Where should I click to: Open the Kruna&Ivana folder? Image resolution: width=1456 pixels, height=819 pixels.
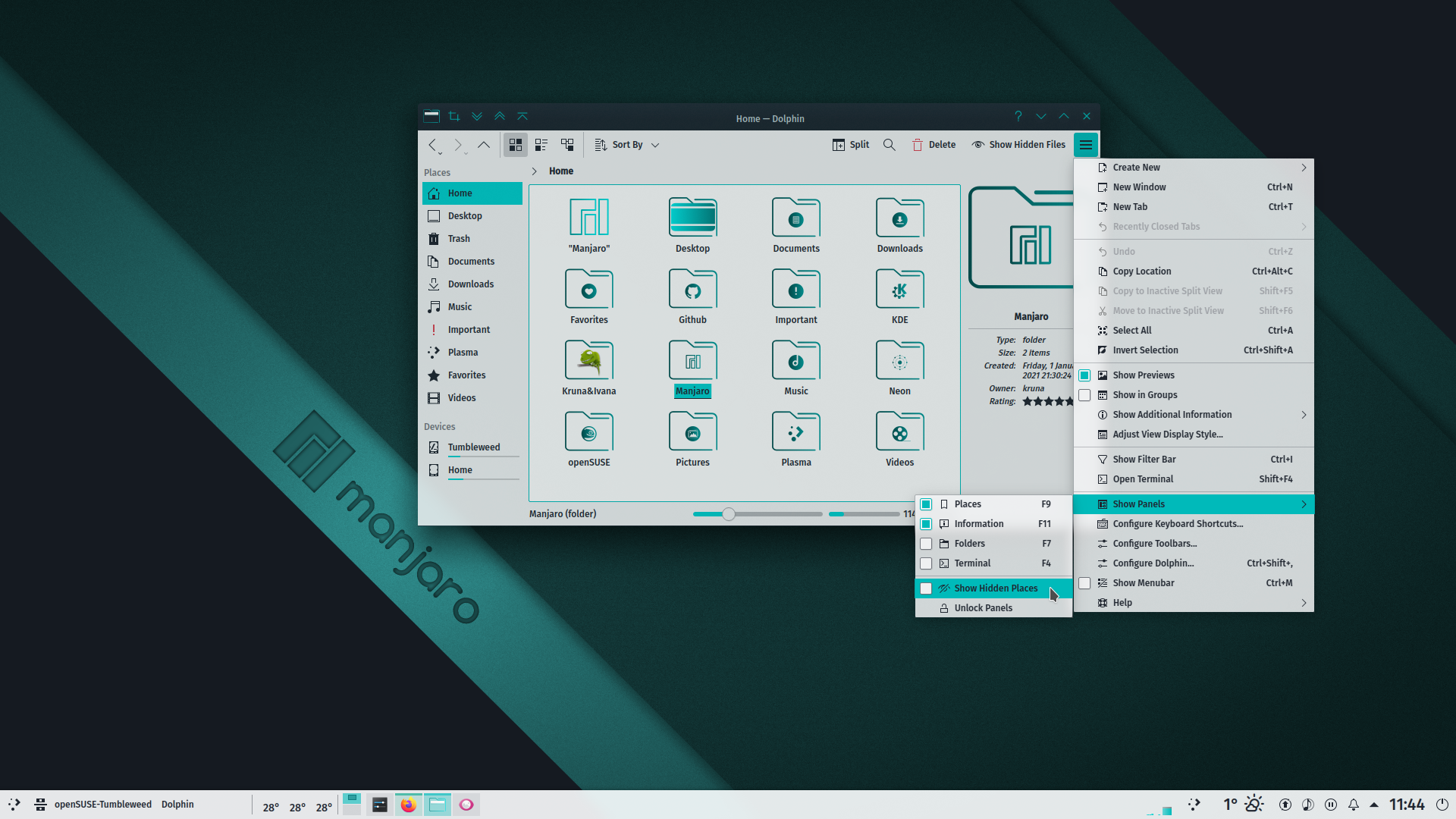point(589,368)
